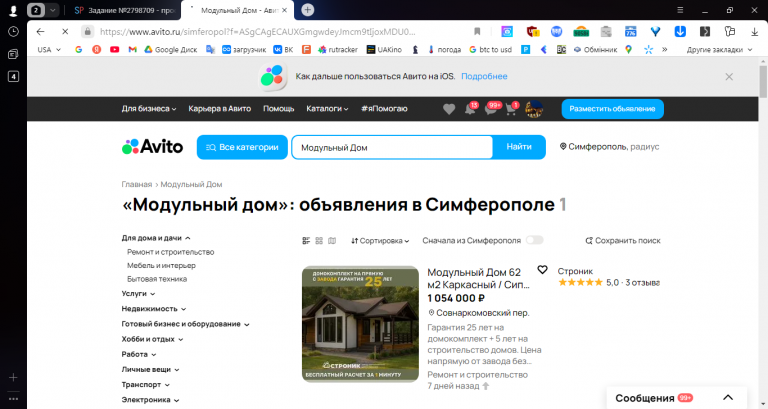This screenshot has height=409, width=768.
Task: Open Avito messages chat bubble icon
Action: 491,109
